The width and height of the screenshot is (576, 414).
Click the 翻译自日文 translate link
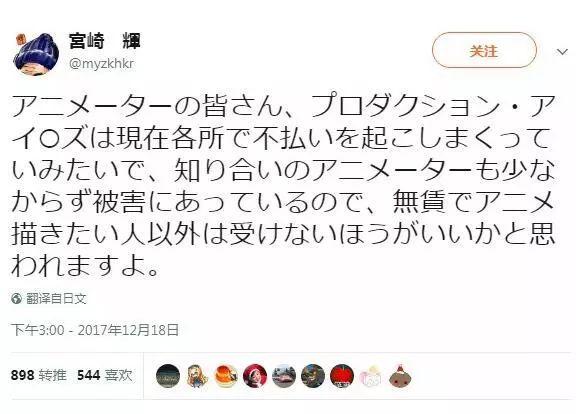click(x=56, y=298)
